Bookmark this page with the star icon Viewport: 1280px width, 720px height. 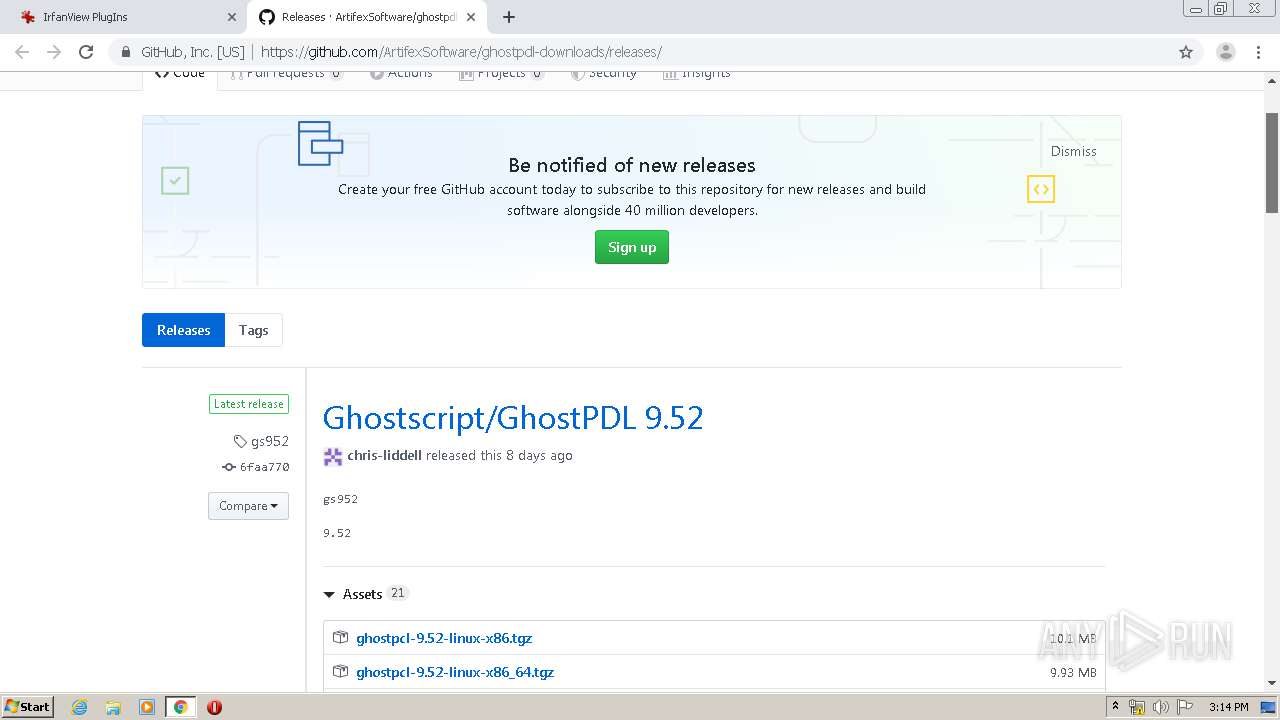coord(1186,52)
